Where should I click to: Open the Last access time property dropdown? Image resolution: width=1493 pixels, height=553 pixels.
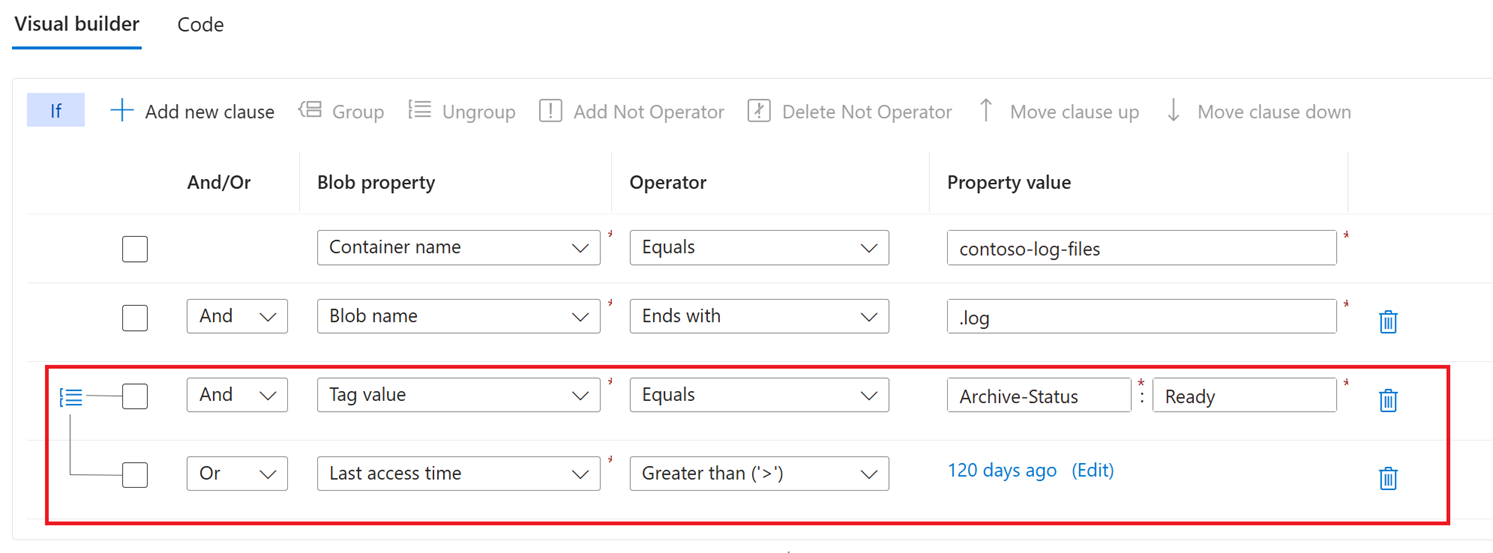tap(459, 474)
